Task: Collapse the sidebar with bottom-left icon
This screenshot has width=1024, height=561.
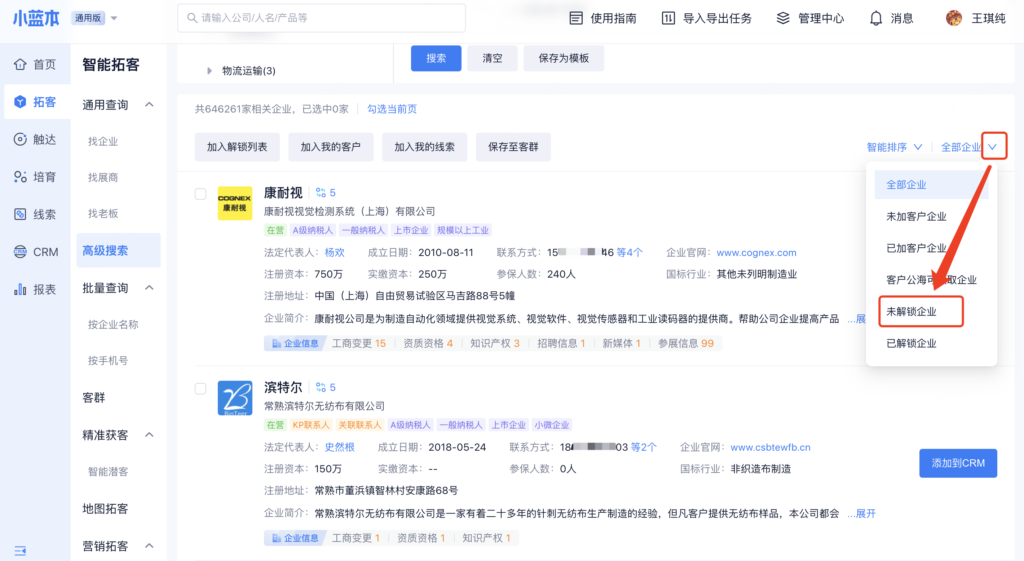Action: (x=20, y=549)
